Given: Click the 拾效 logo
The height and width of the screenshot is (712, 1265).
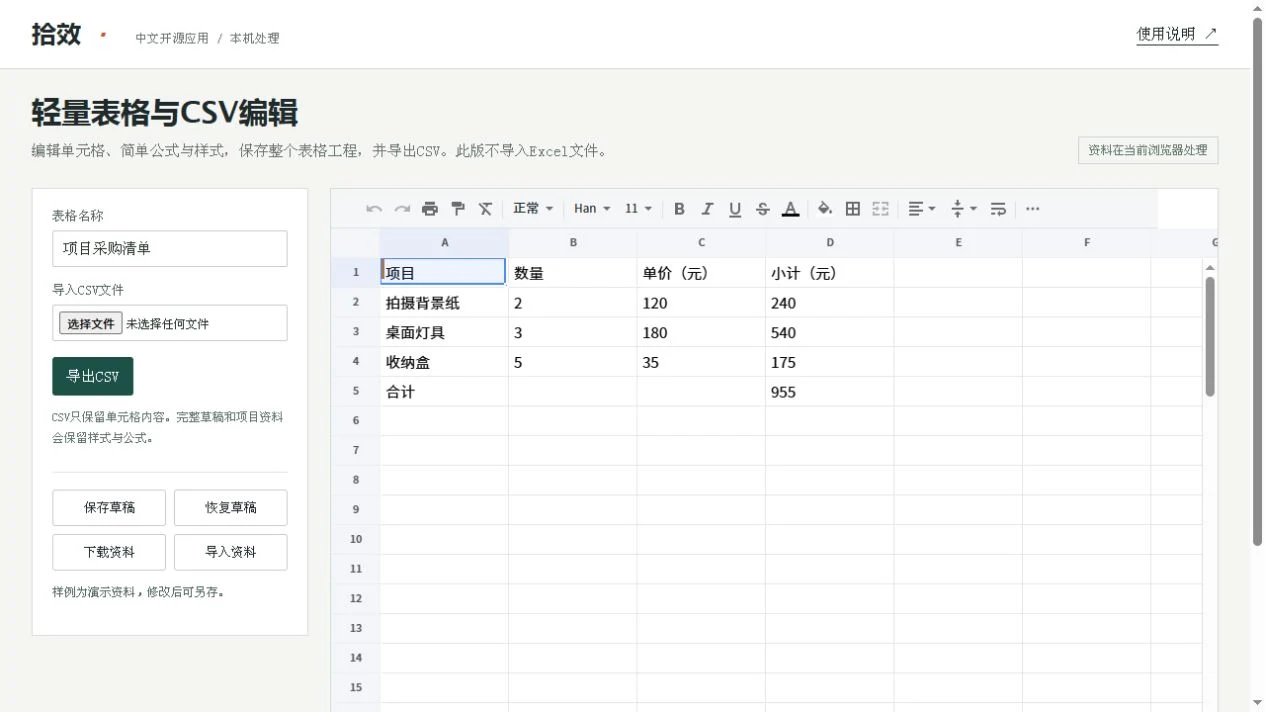Looking at the screenshot, I should pos(56,35).
